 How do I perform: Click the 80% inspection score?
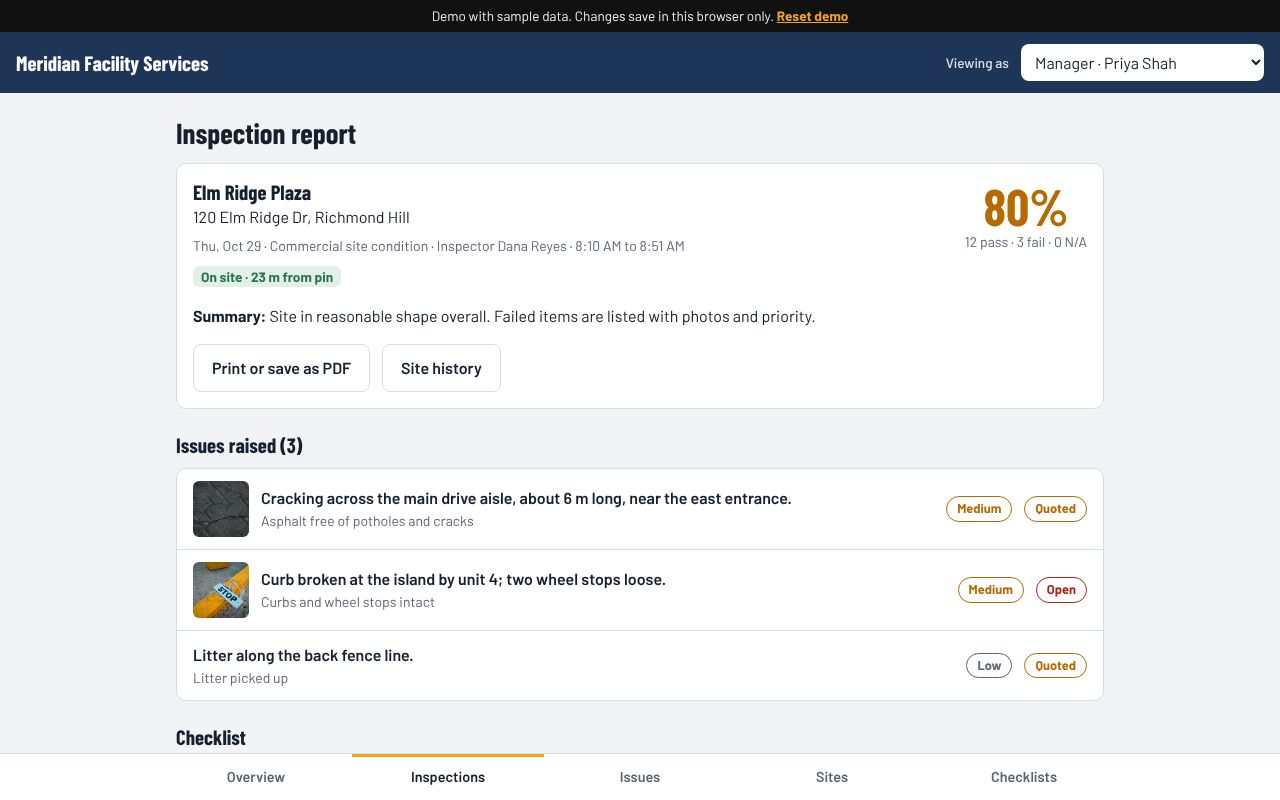tap(1025, 208)
